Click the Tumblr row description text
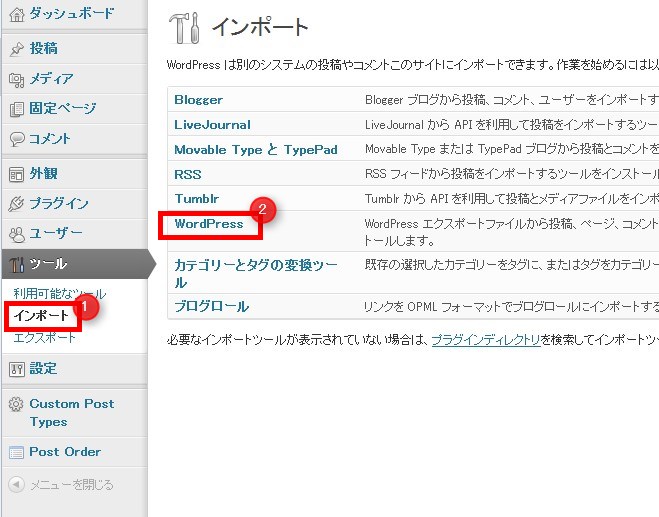 pyautogui.click(x=511, y=198)
